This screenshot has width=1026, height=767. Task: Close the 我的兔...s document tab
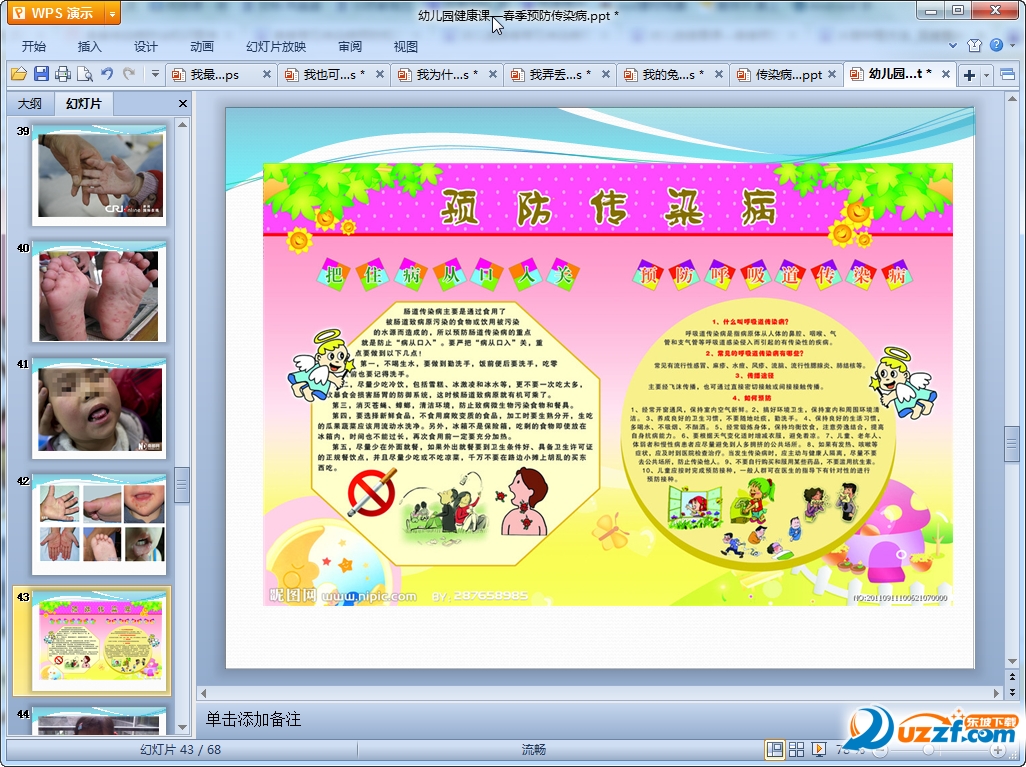click(718, 75)
